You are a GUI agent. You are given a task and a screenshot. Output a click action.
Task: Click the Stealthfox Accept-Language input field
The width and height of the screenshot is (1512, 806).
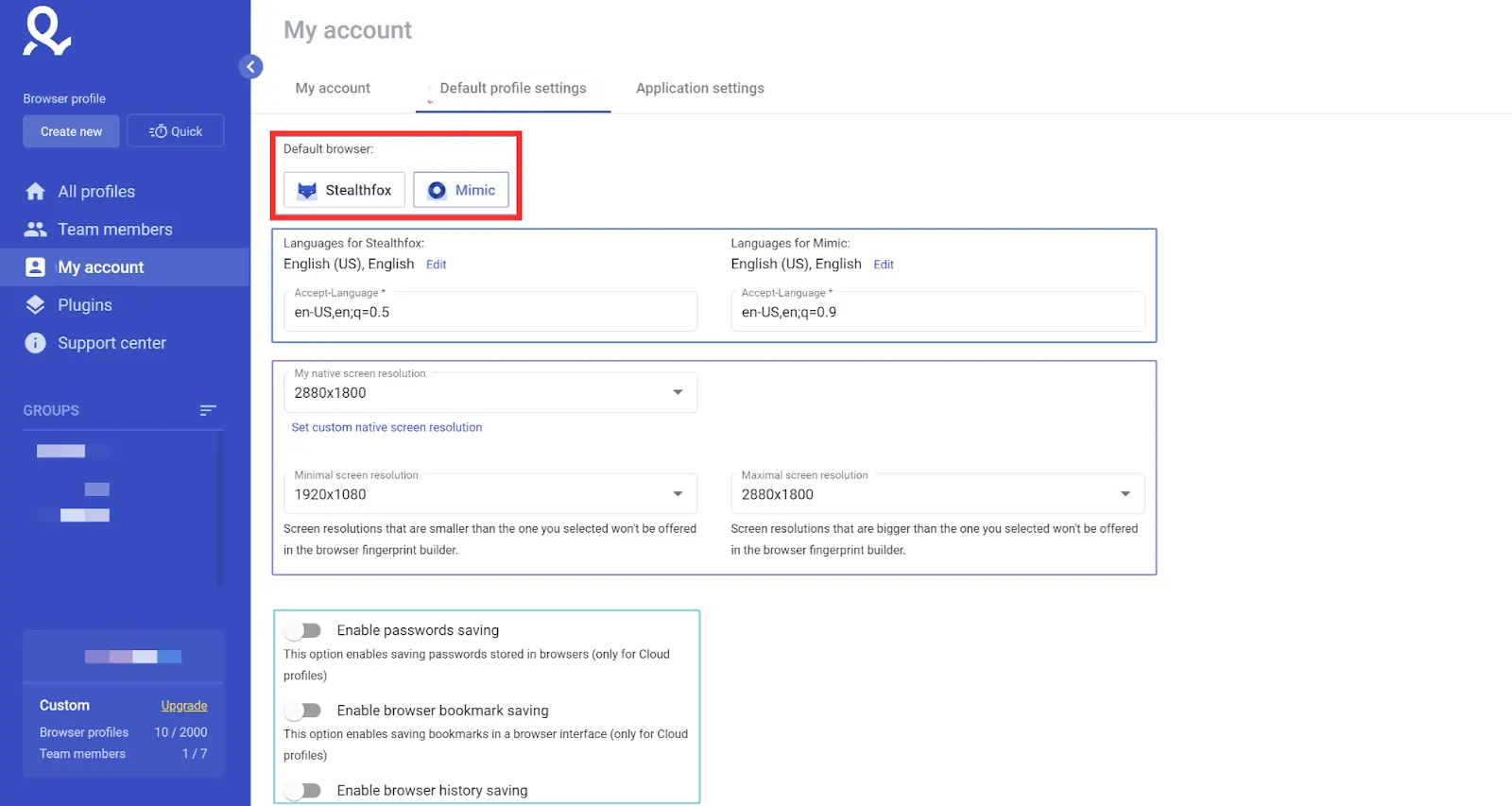tap(490, 311)
